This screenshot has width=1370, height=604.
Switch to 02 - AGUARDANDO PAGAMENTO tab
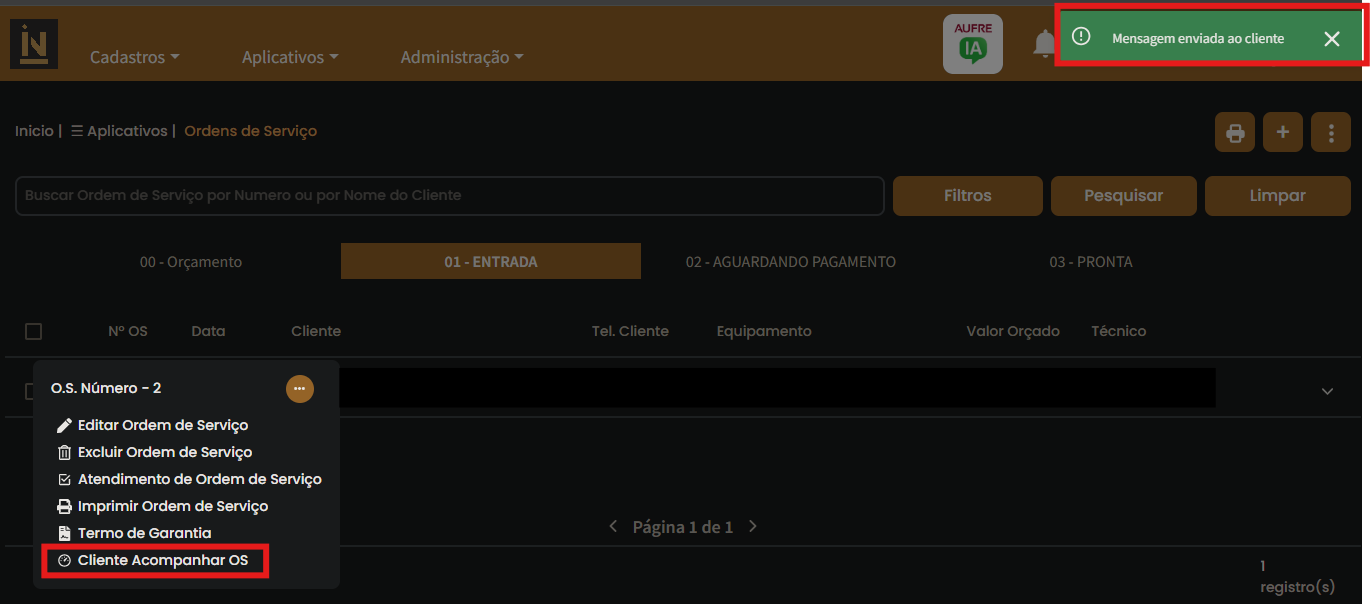[x=790, y=262]
